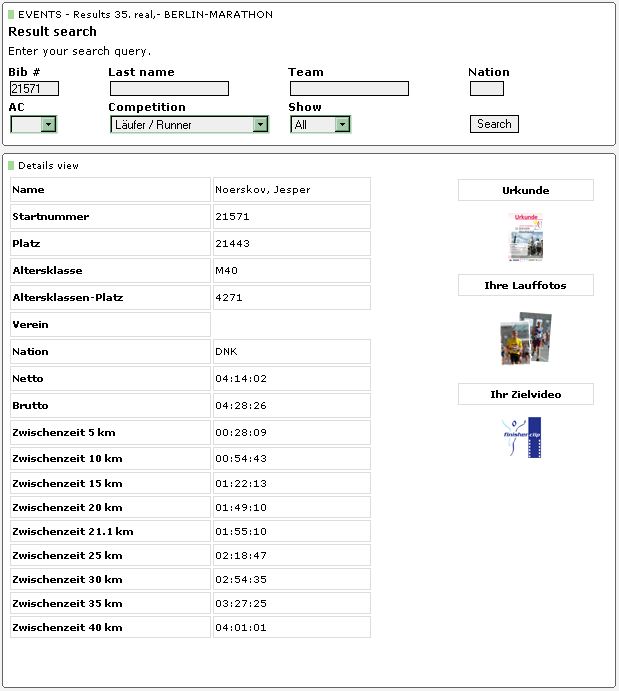Select the Platz value 21443
Screen dimensions: 619x691
(x=232, y=243)
